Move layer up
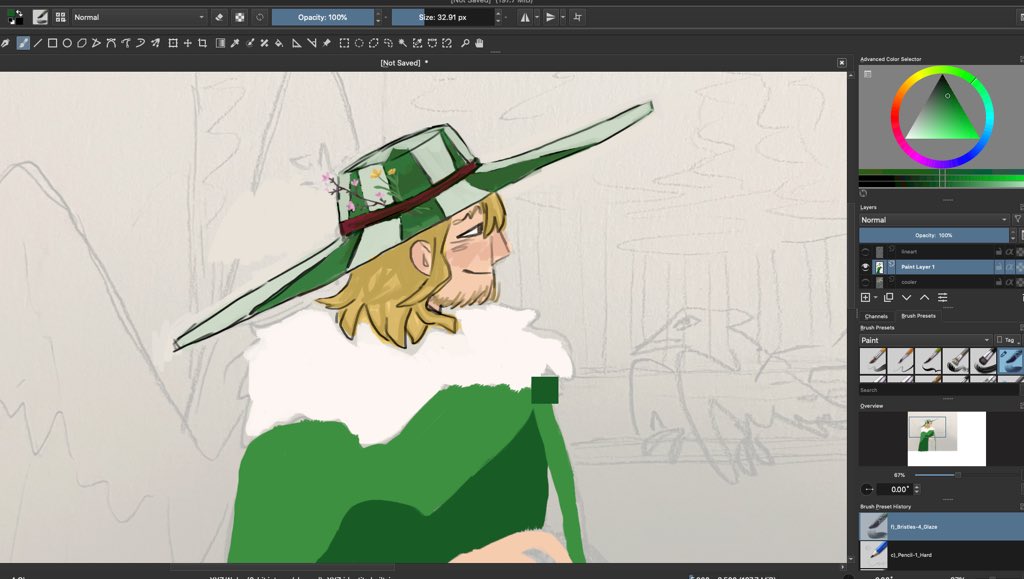The width and height of the screenshot is (1024, 579). tap(925, 298)
